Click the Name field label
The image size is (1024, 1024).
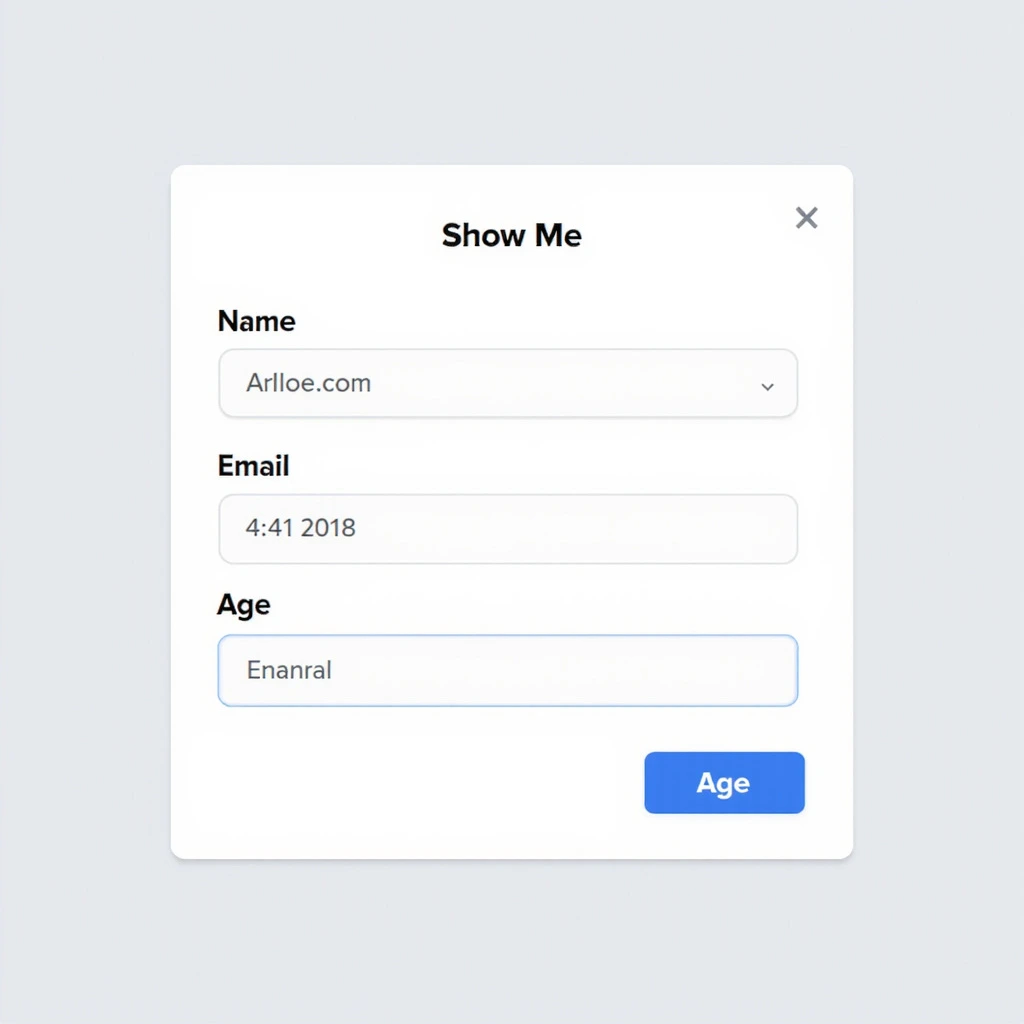pos(256,321)
